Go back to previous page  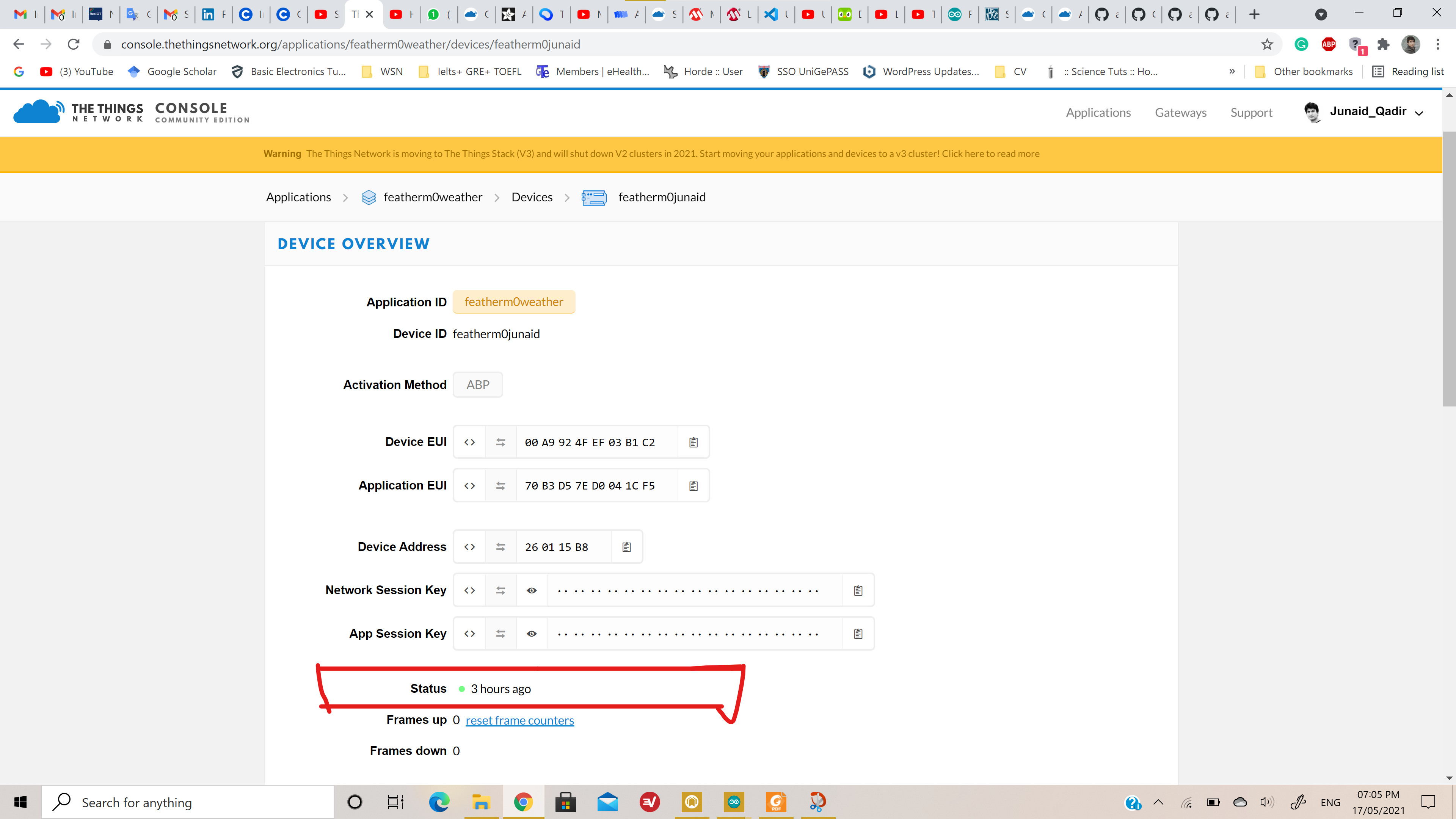pos(19,44)
